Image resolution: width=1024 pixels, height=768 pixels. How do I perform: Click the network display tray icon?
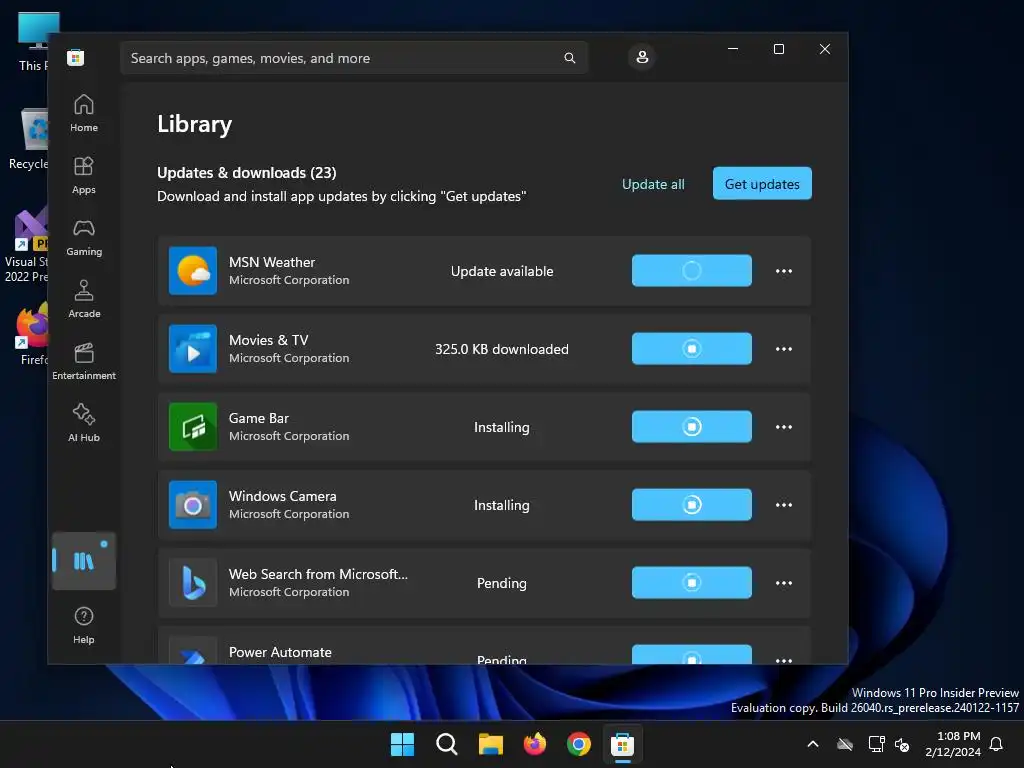876,744
